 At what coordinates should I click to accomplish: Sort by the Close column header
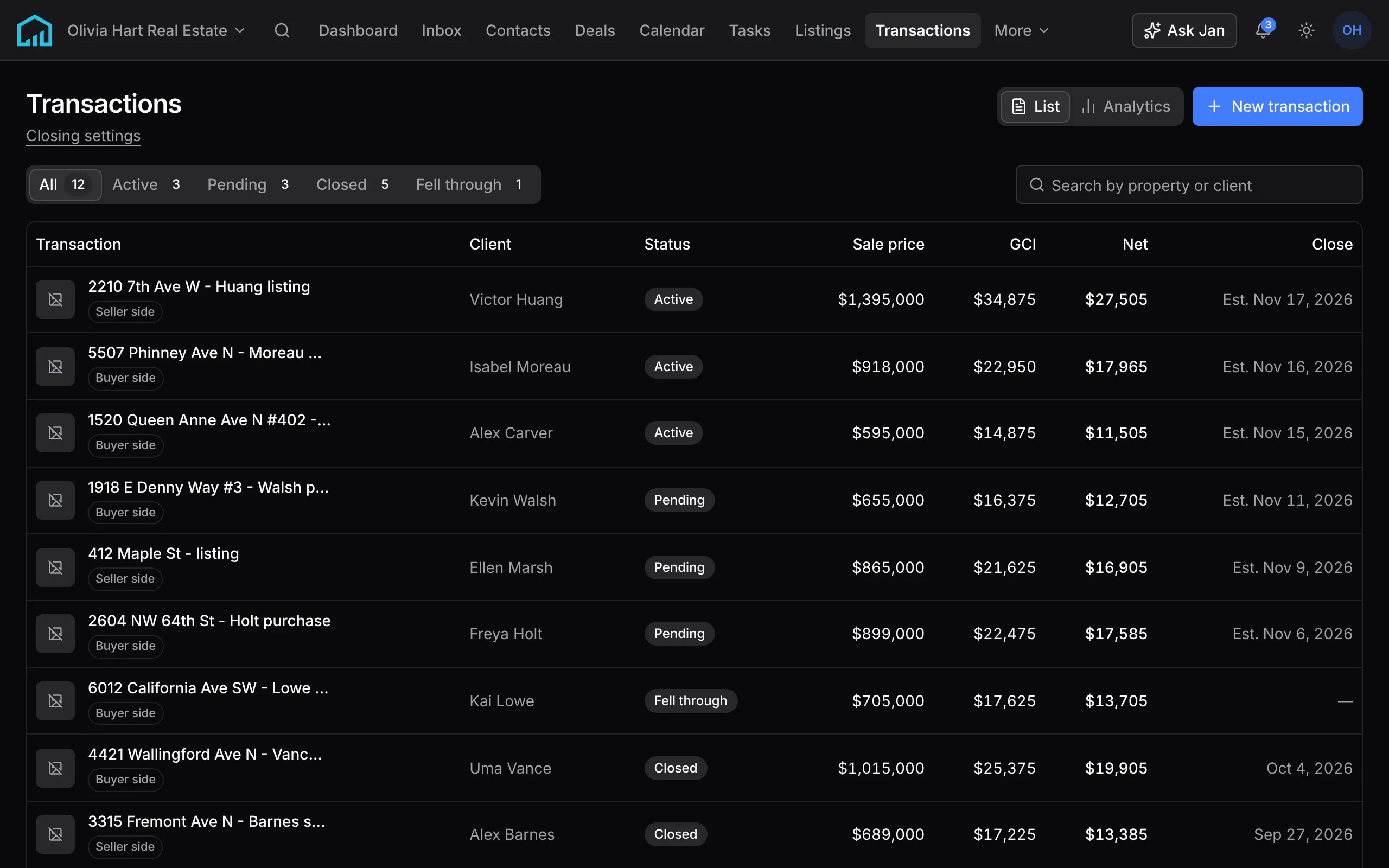[x=1332, y=245]
